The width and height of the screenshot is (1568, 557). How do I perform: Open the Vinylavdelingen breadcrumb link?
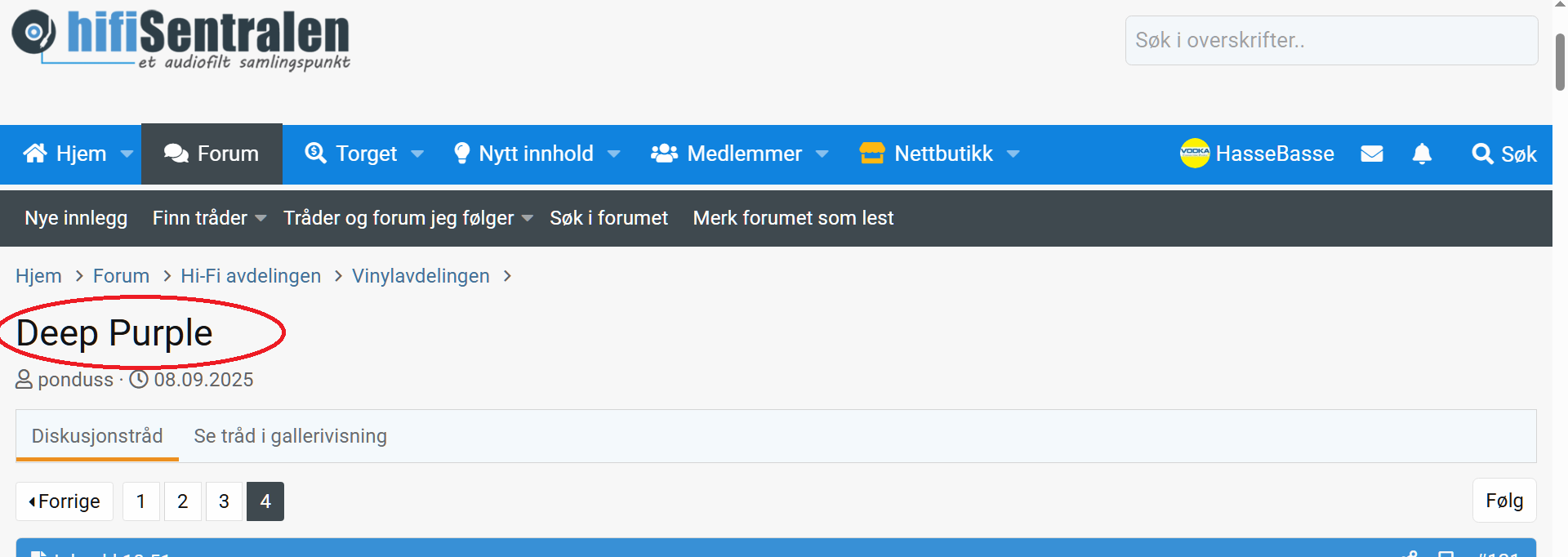[421, 276]
